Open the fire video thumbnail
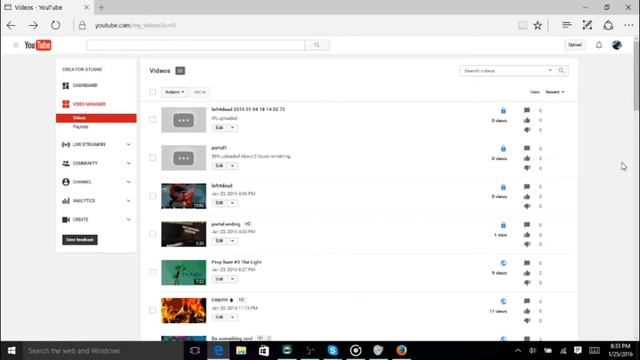This screenshot has width=640, height=360. pyautogui.click(x=184, y=311)
